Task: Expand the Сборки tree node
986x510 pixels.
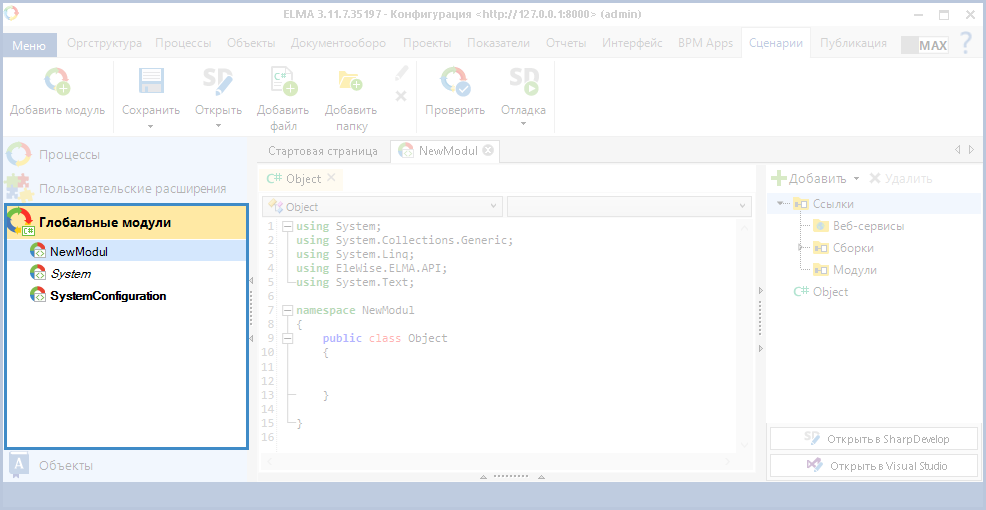Action: coord(800,248)
